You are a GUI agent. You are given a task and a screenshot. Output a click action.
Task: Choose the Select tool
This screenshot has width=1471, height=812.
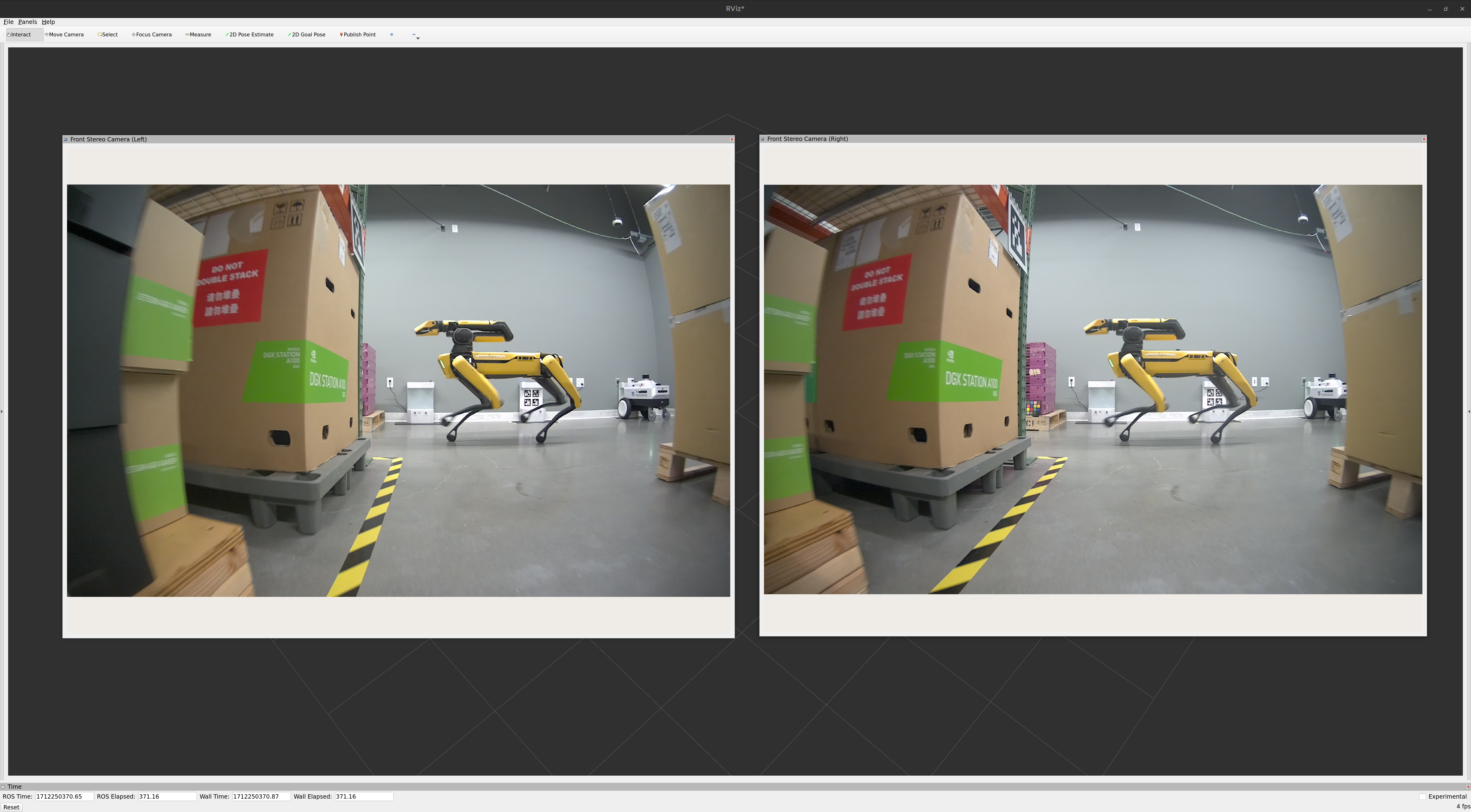tap(108, 35)
